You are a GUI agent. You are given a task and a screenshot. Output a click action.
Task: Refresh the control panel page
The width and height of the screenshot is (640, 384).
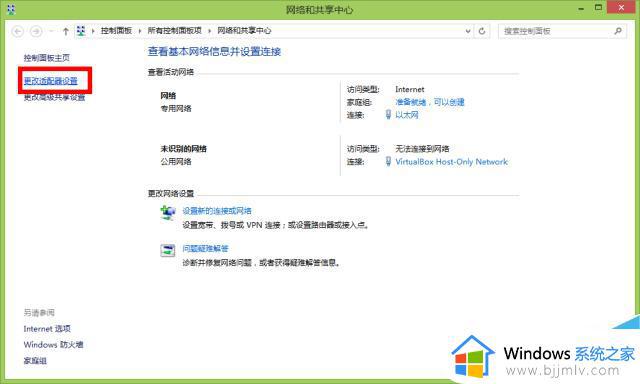[482, 31]
